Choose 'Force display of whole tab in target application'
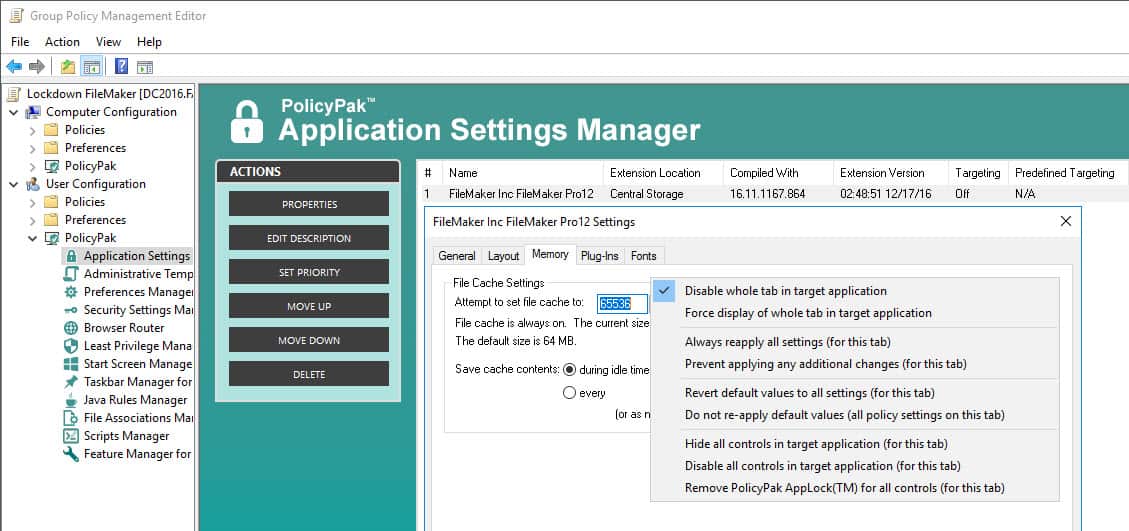This screenshot has width=1129, height=531. pos(855,313)
